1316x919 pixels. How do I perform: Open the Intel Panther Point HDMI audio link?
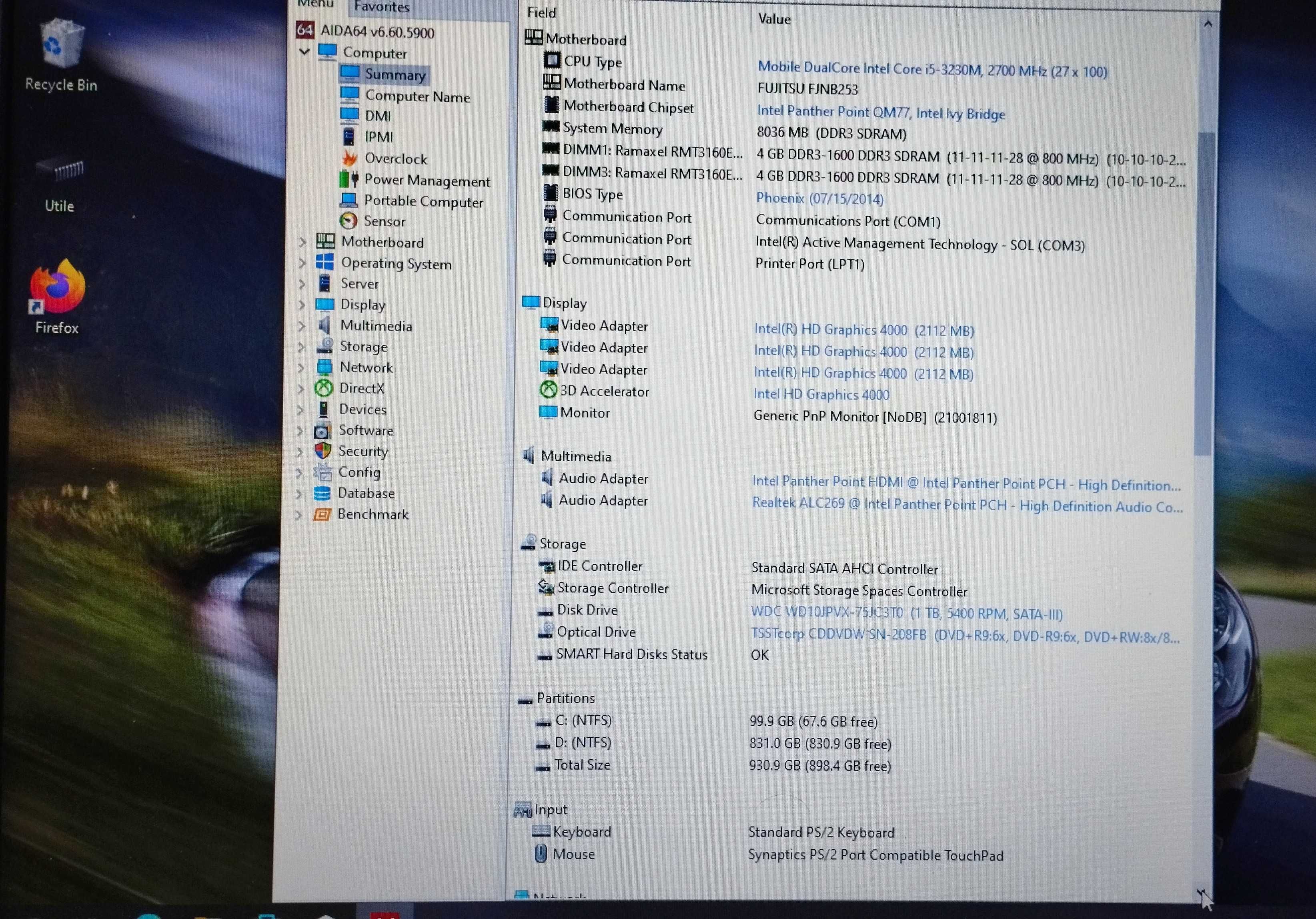coord(967,483)
